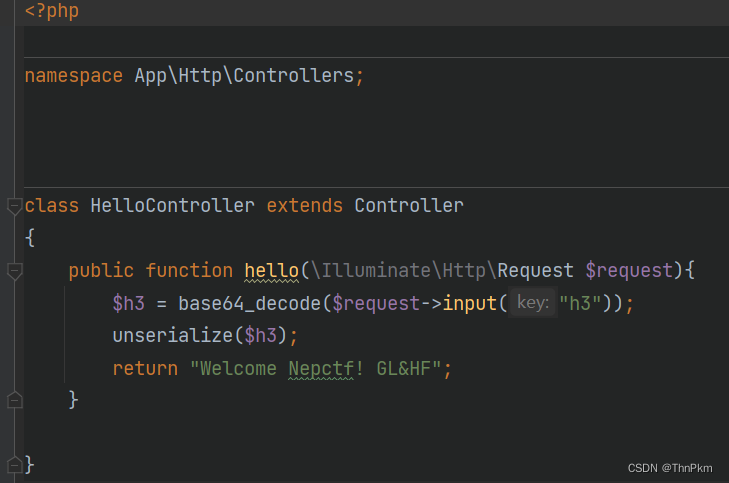The image size is (729, 483).
Task: Click fold-end marker at class closing brace
Action: (14, 464)
